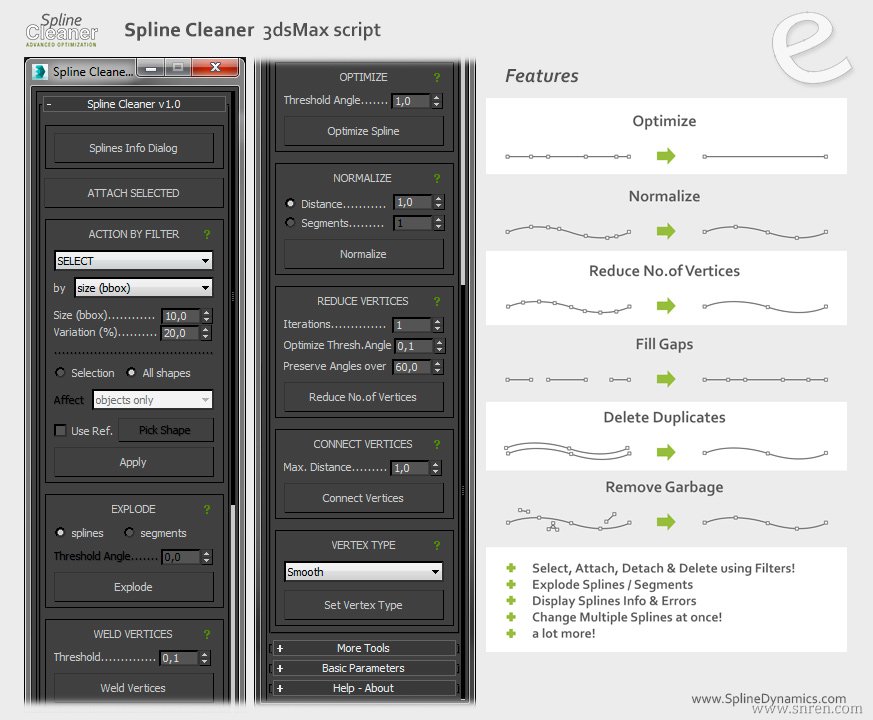Select the Selection radio button
Image resolution: width=873 pixels, height=720 pixels.
point(60,373)
